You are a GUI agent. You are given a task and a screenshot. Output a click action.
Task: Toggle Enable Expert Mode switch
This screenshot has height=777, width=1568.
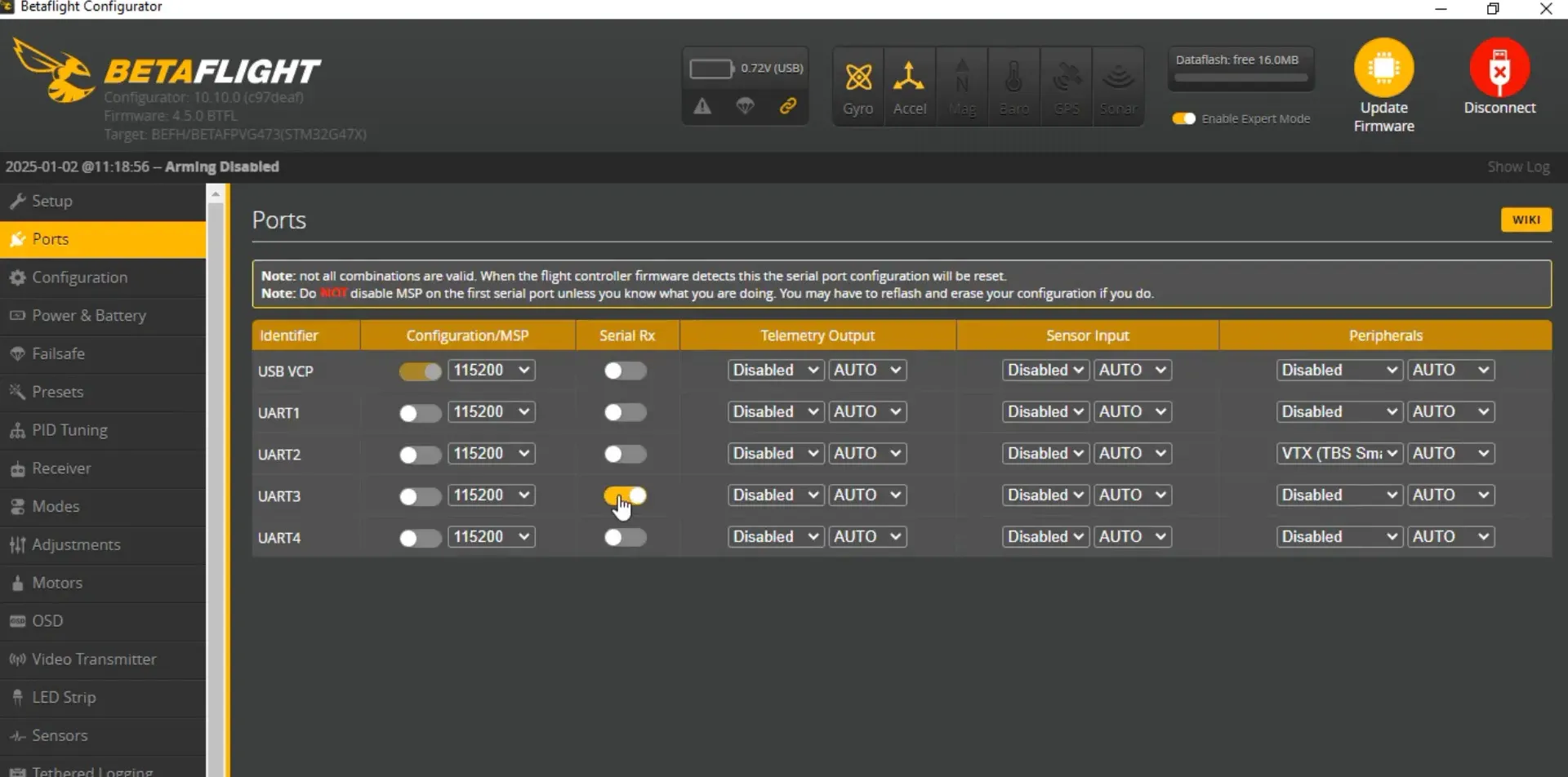click(x=1183, y=119)
